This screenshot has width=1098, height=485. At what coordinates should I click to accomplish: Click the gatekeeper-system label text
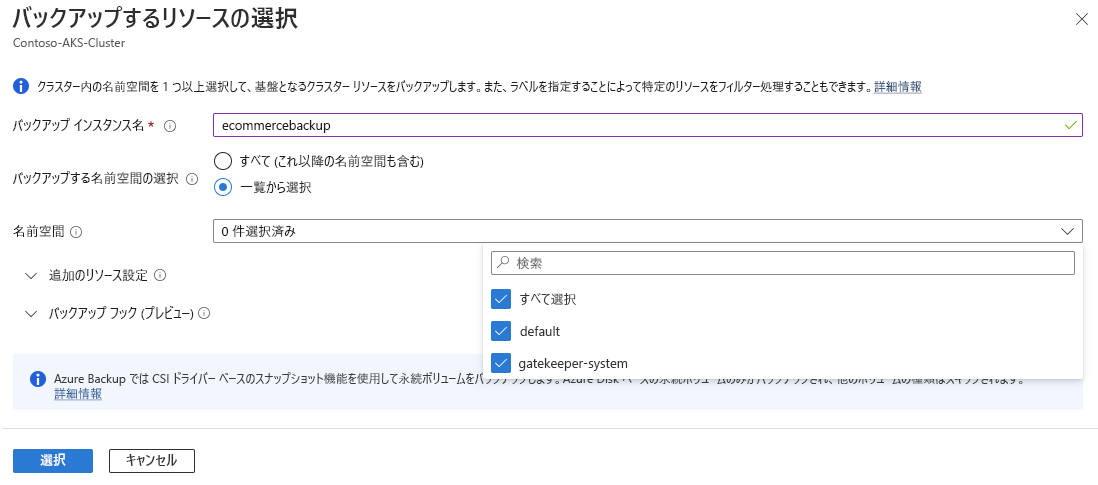[x=574, y=363]
